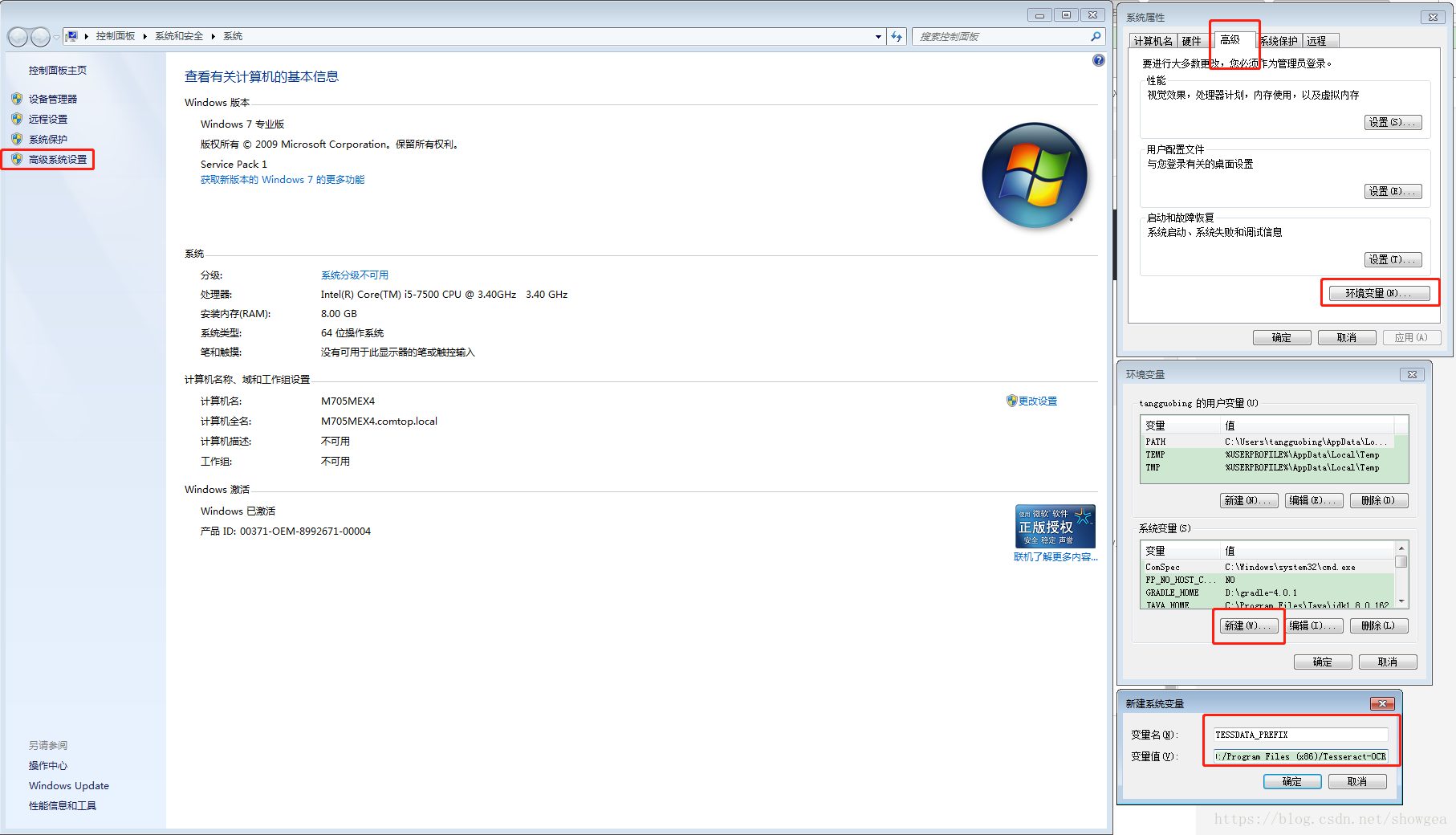Expand the 控制面板 breadcrumb arrow
Image resolution: width=1456 pixels, height=835 pixels.
click(145, 36)
